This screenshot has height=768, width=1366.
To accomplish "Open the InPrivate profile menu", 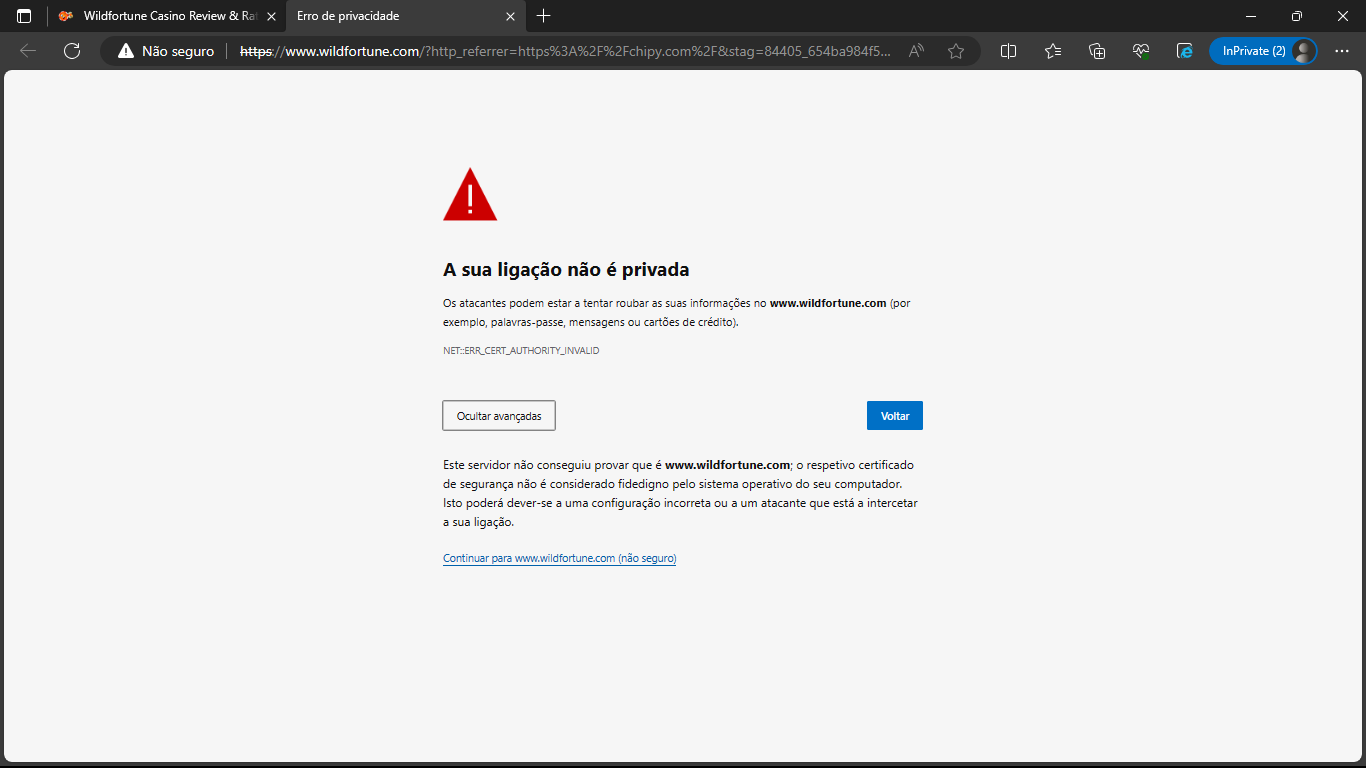I will tap(1263, 50).
